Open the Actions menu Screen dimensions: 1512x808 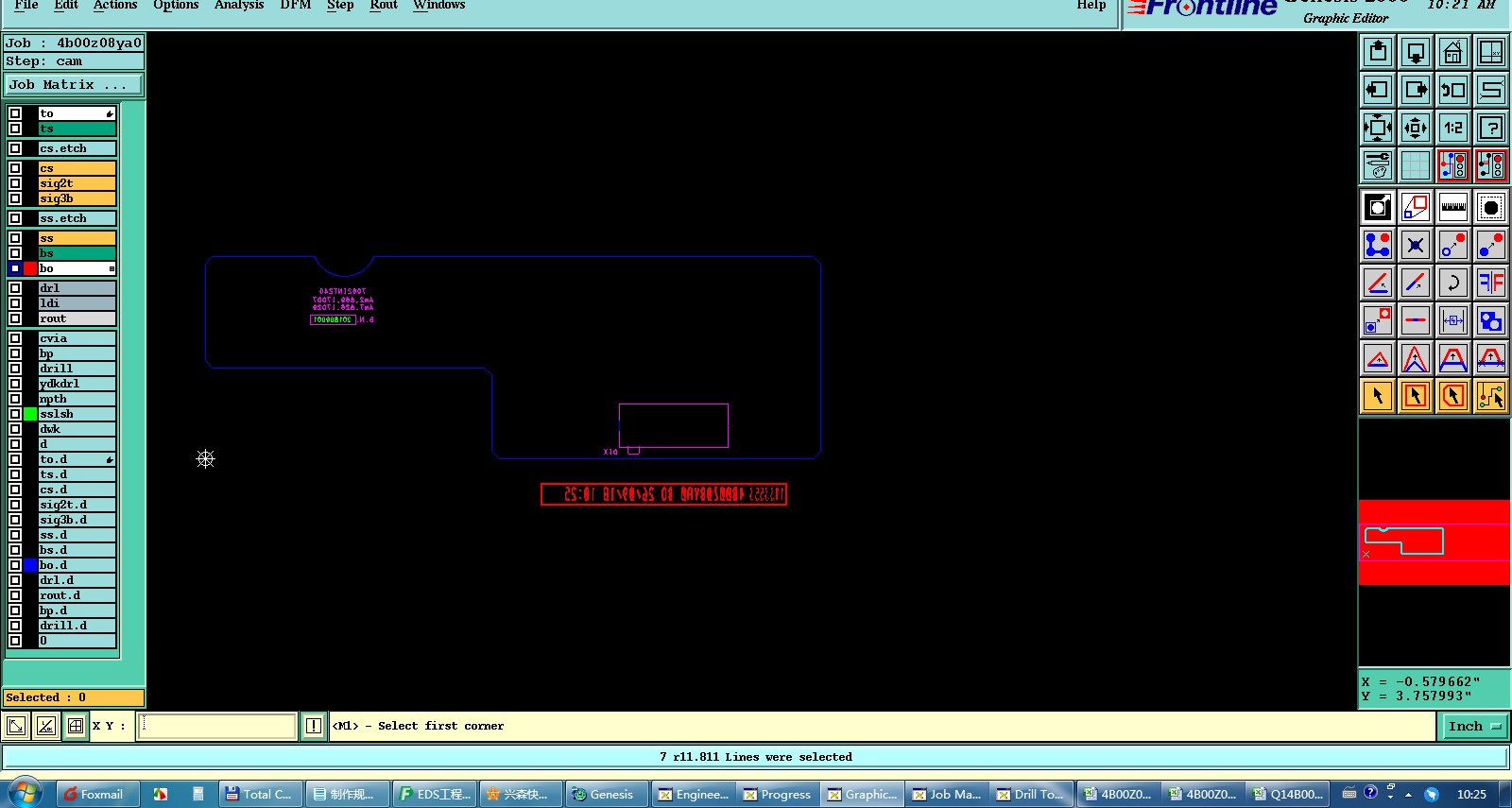click(115, 6)
